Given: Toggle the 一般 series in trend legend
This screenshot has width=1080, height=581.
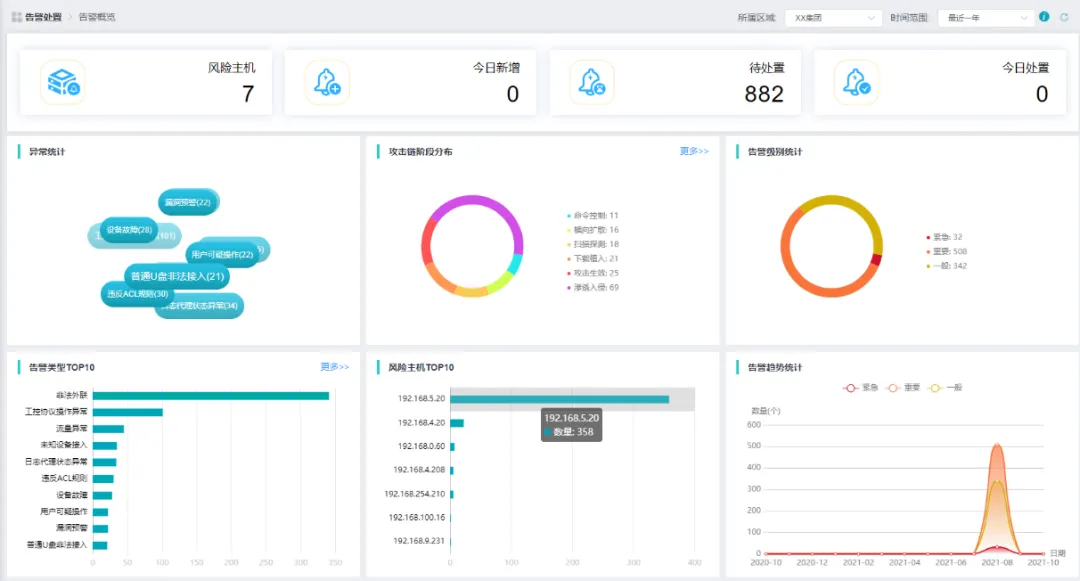Looking at the screenshot, I should tap(946, 388).
